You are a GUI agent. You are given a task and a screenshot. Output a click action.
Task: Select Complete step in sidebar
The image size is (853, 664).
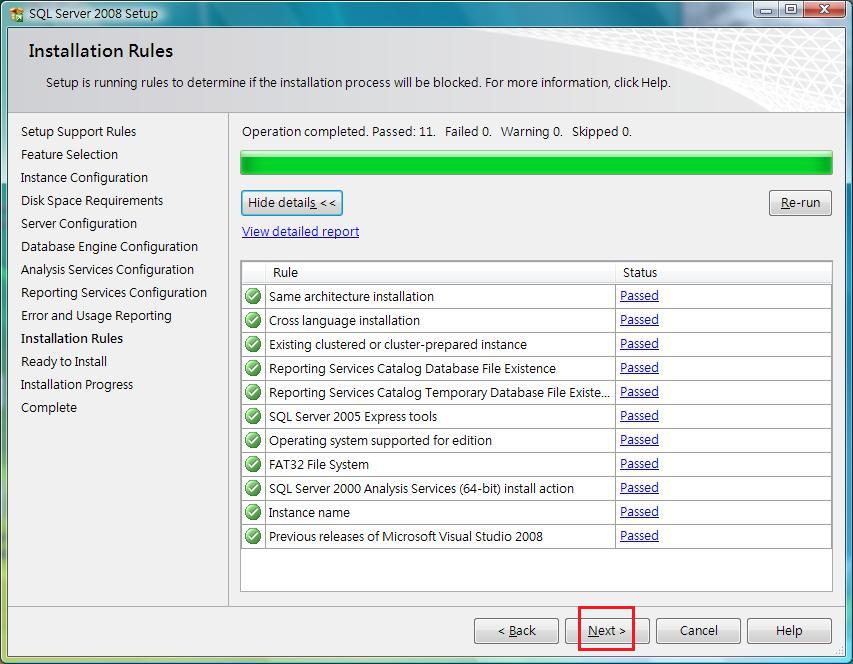point(49,408)
